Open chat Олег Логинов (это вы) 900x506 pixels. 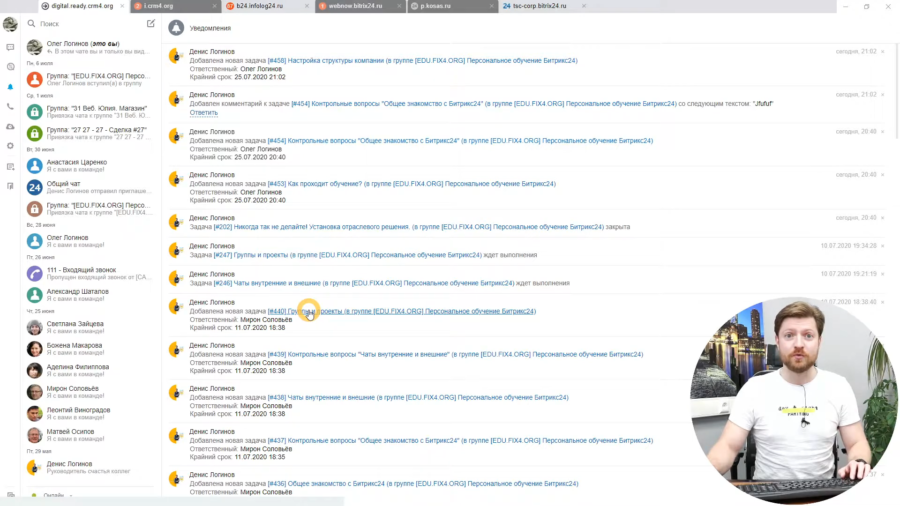(x=89, y=47)
